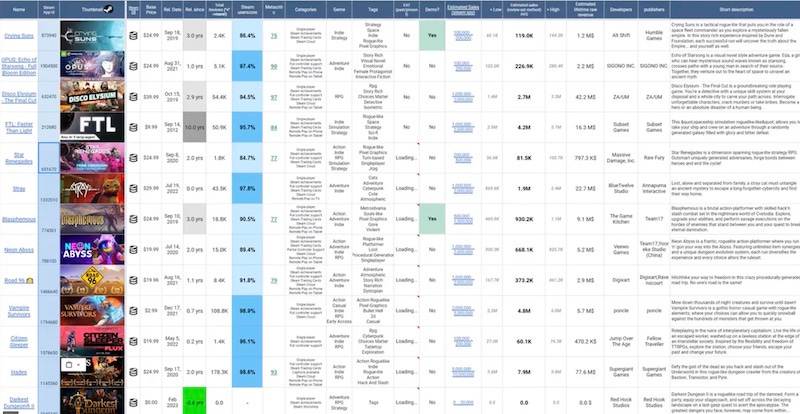The height and width of the screenshot is (414, 800).
Task: Click the Estimated Sales (steam spy) header link
Action: 463,9
